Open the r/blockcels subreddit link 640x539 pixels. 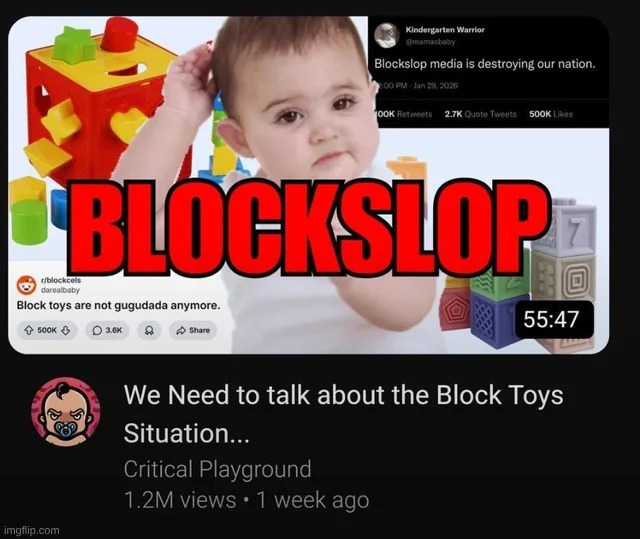[61, 280]
